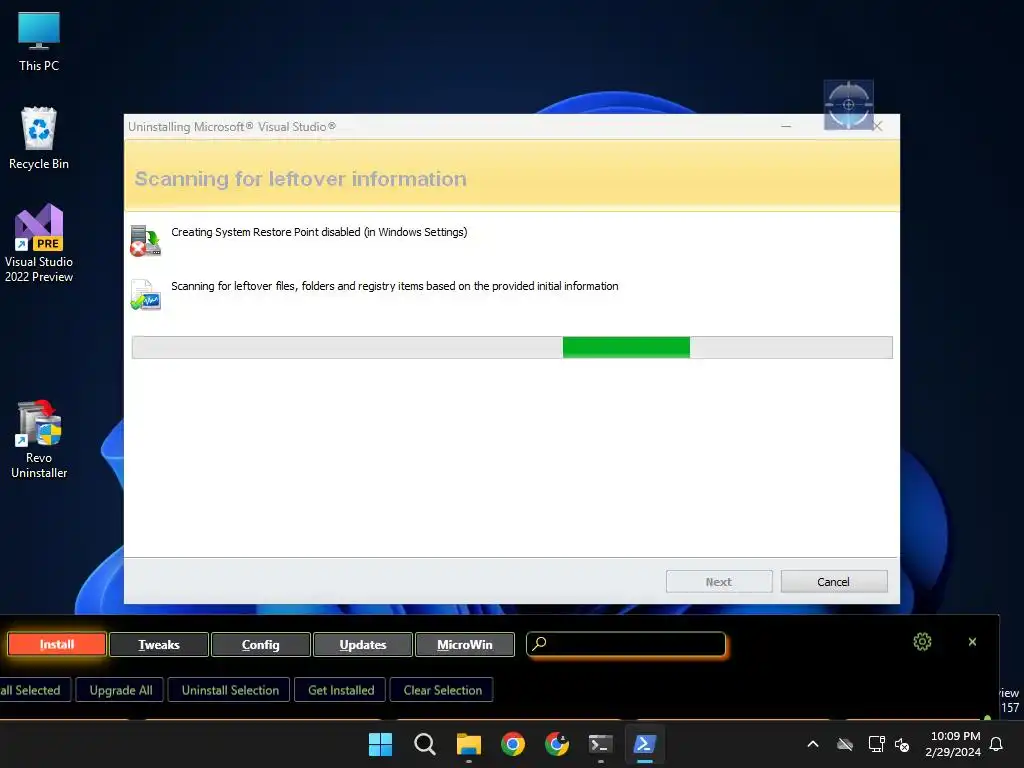Viewport: 1024px width, 768px height.
Task: Open the MicroWin tab
Action: [x=464, y=645]
